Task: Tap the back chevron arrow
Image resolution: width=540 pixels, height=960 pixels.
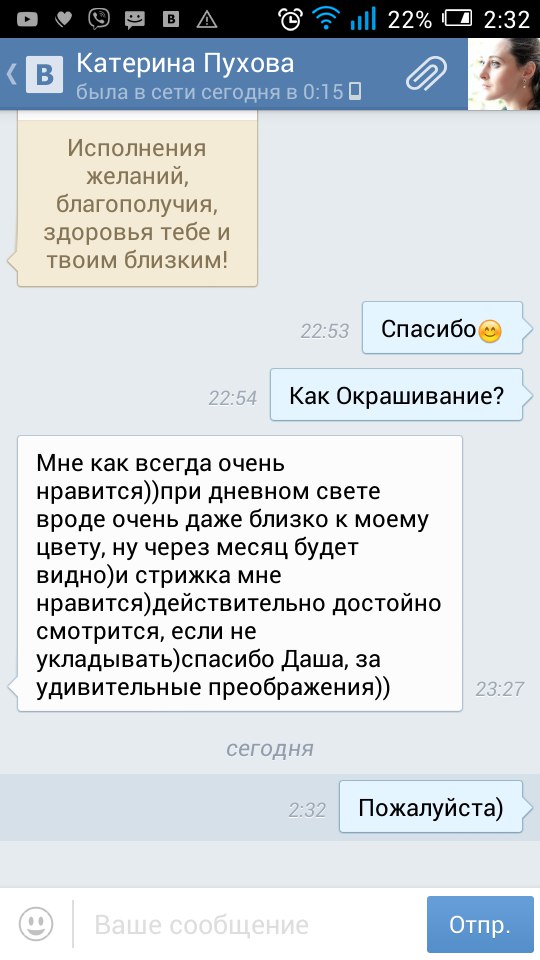Action: click(11, 74)
